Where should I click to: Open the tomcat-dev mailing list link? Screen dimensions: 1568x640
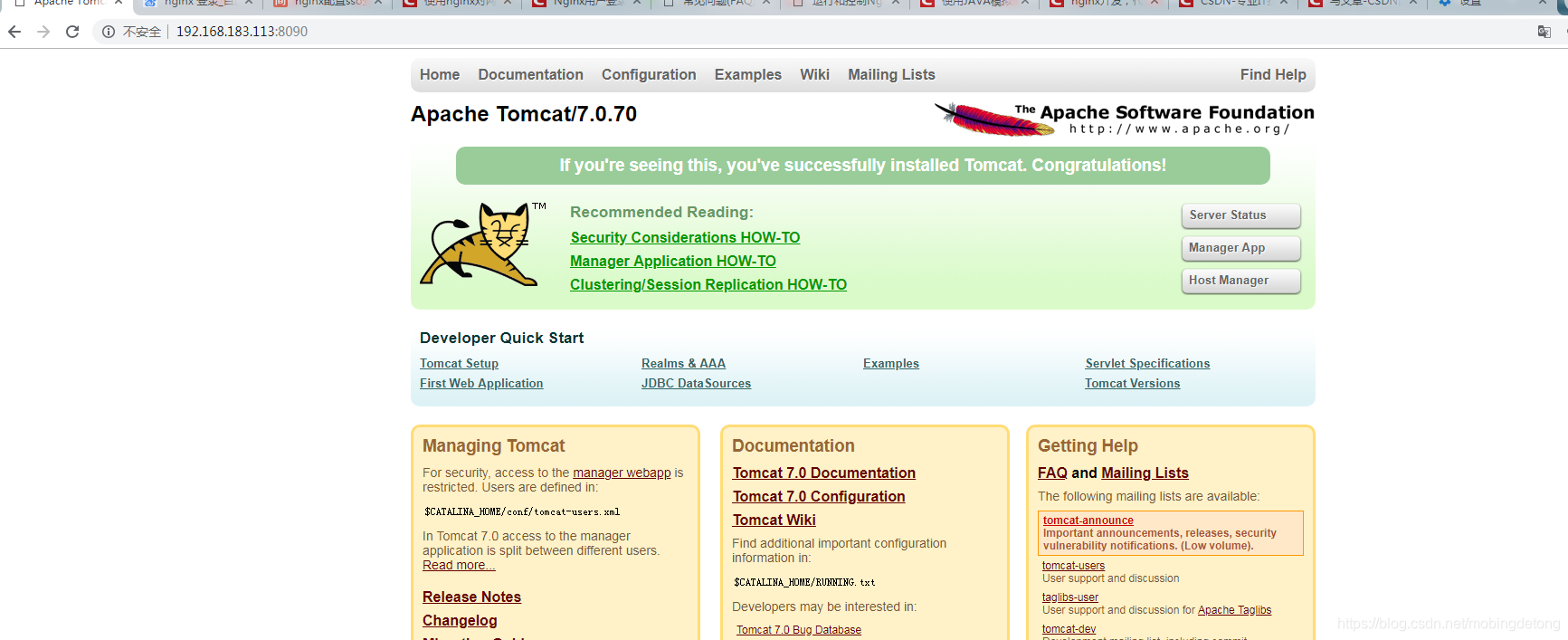point(1069,629)
